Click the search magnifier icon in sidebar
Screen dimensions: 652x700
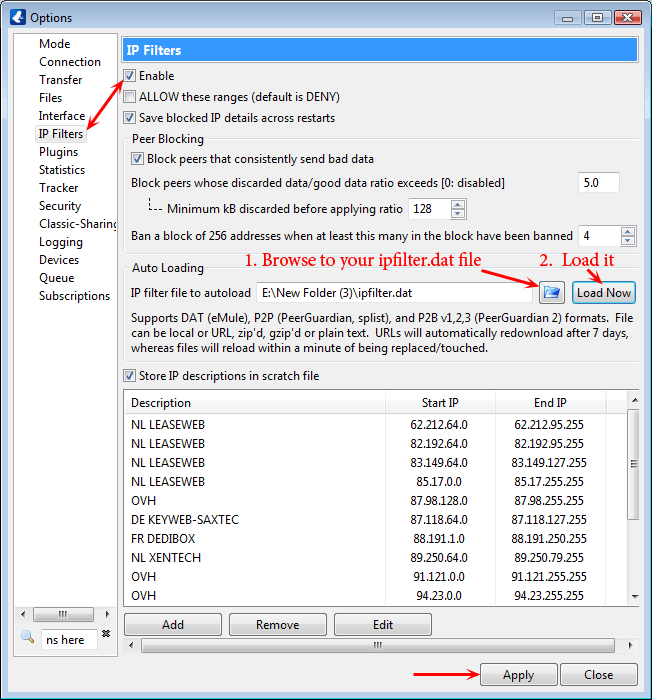click(27, 638)
